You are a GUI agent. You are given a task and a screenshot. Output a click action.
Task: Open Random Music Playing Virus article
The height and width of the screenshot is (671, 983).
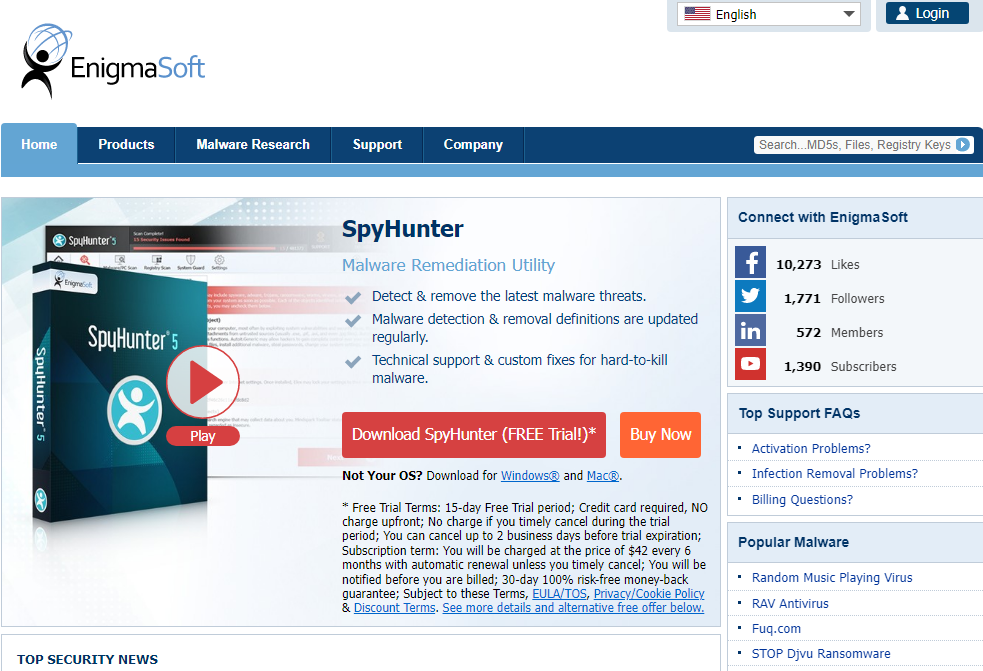pyautogui.click(x=832, y=578)
